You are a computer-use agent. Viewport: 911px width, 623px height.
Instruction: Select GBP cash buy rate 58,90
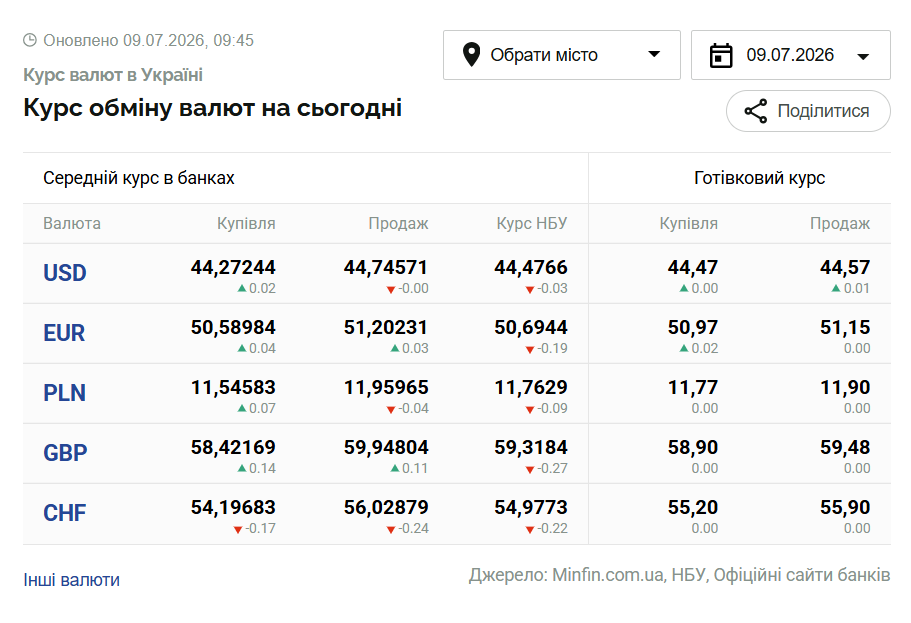[x=693, y=447]
